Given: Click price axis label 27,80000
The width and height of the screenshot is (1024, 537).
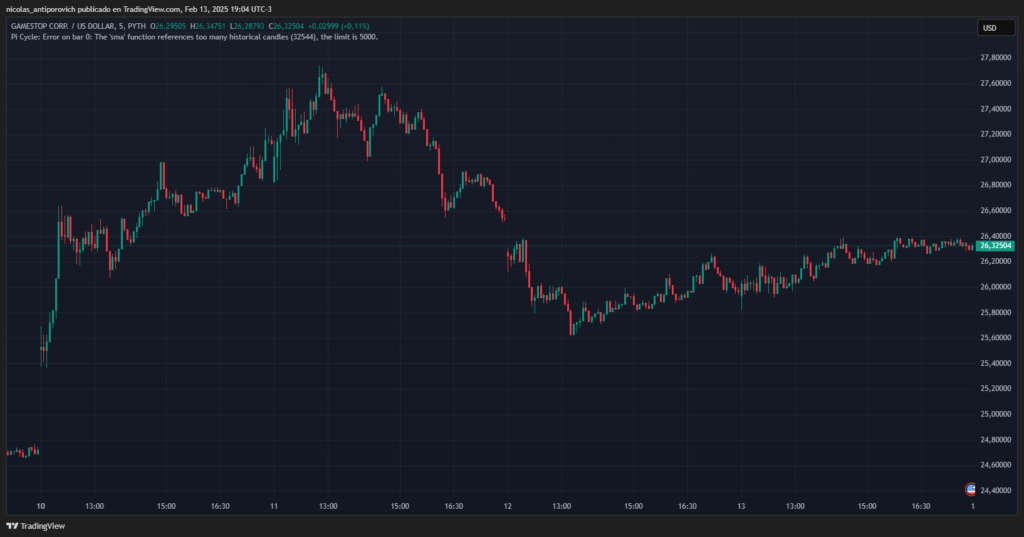Looking at the screenshot, I should (x=995, y=58).
